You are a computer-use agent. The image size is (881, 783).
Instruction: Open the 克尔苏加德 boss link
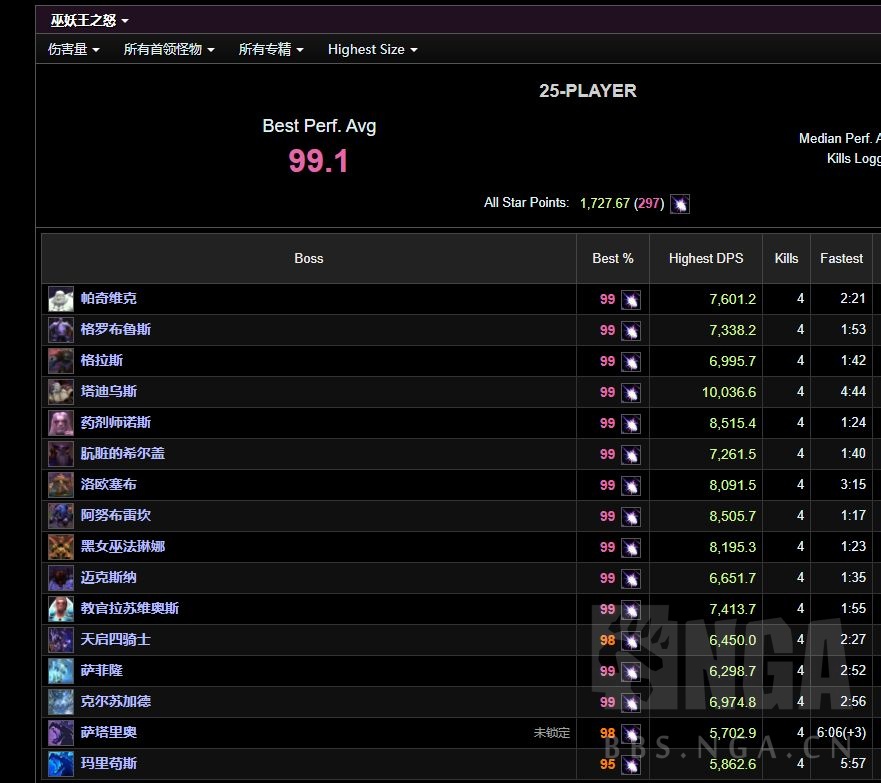[x=116, y=702]
